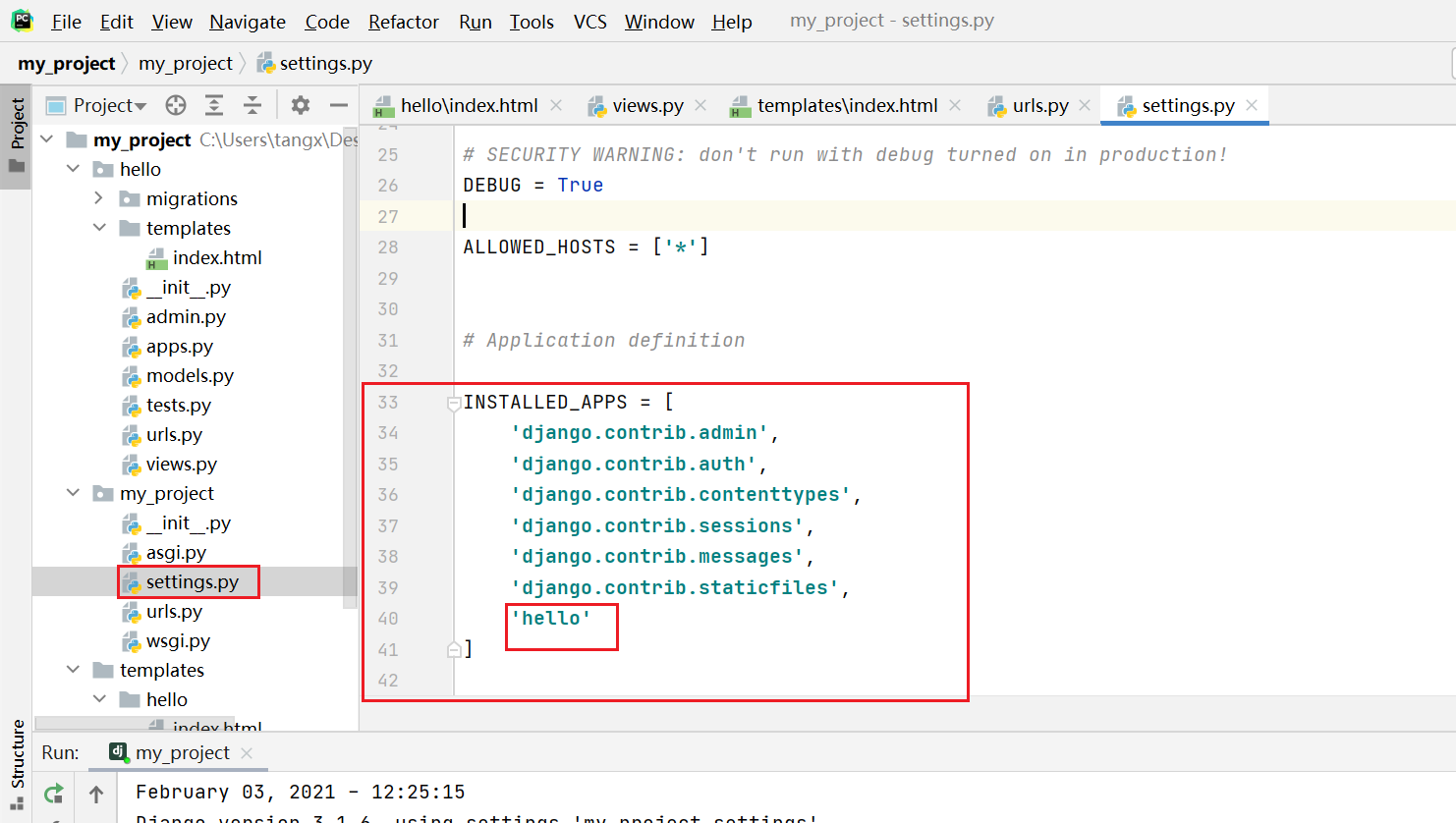Select apps.py in project tree

168,346
